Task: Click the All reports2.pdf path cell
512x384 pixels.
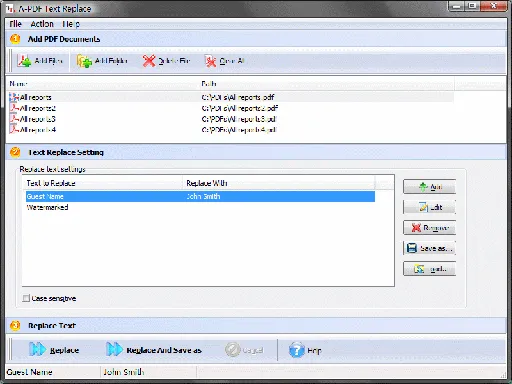Action: [240, 108]
